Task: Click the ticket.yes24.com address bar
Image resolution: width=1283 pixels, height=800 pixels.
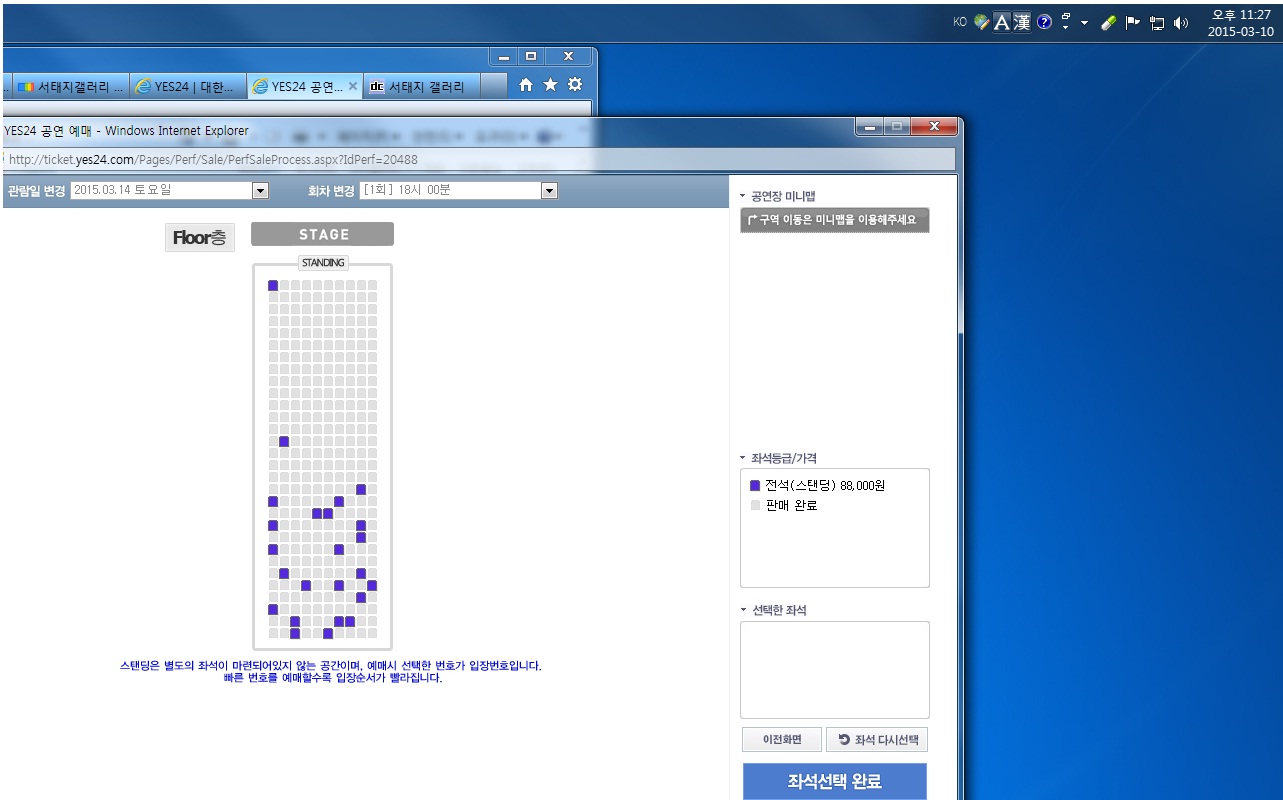Action: (300, 160)
